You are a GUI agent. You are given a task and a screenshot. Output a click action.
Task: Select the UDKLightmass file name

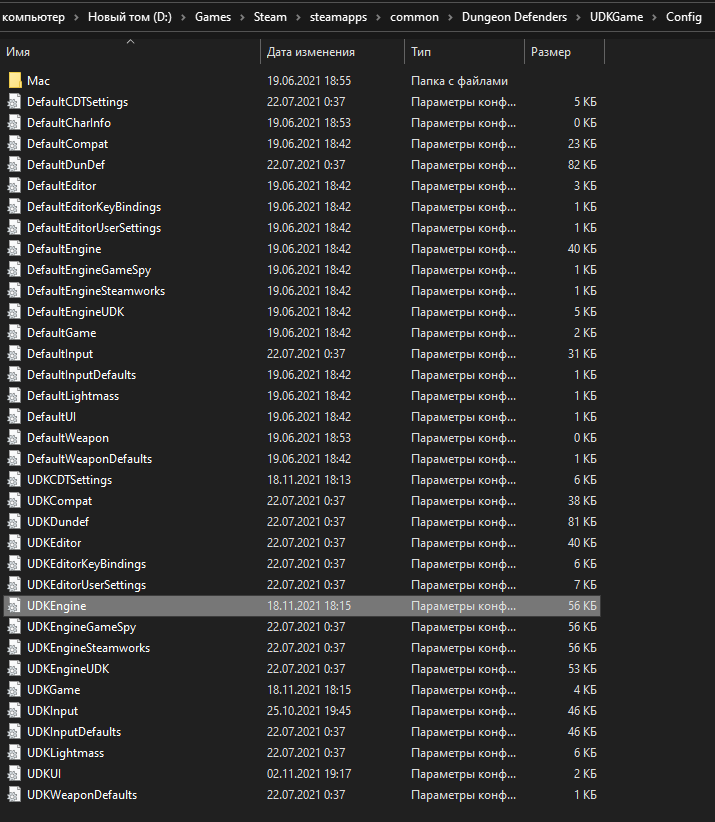tap(66, 752)
